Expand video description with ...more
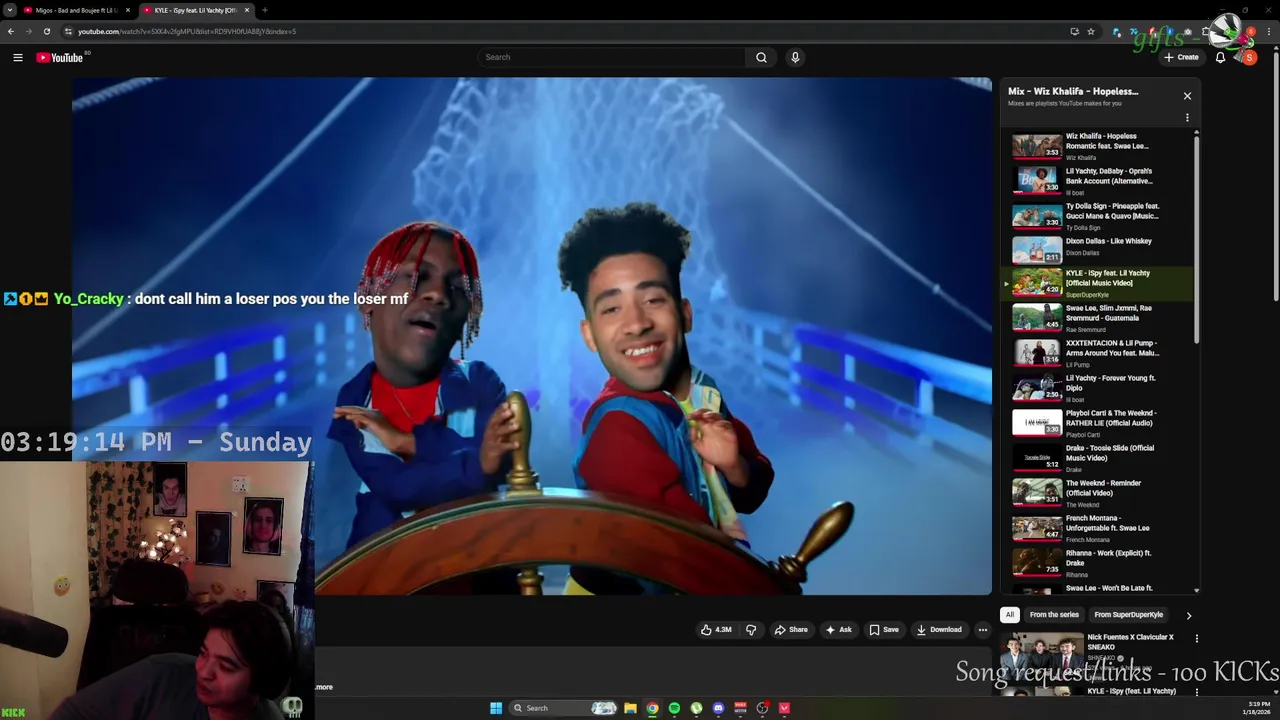This screenshot has width=1280, height=720. pyautogui.click(x=324, y=687)
